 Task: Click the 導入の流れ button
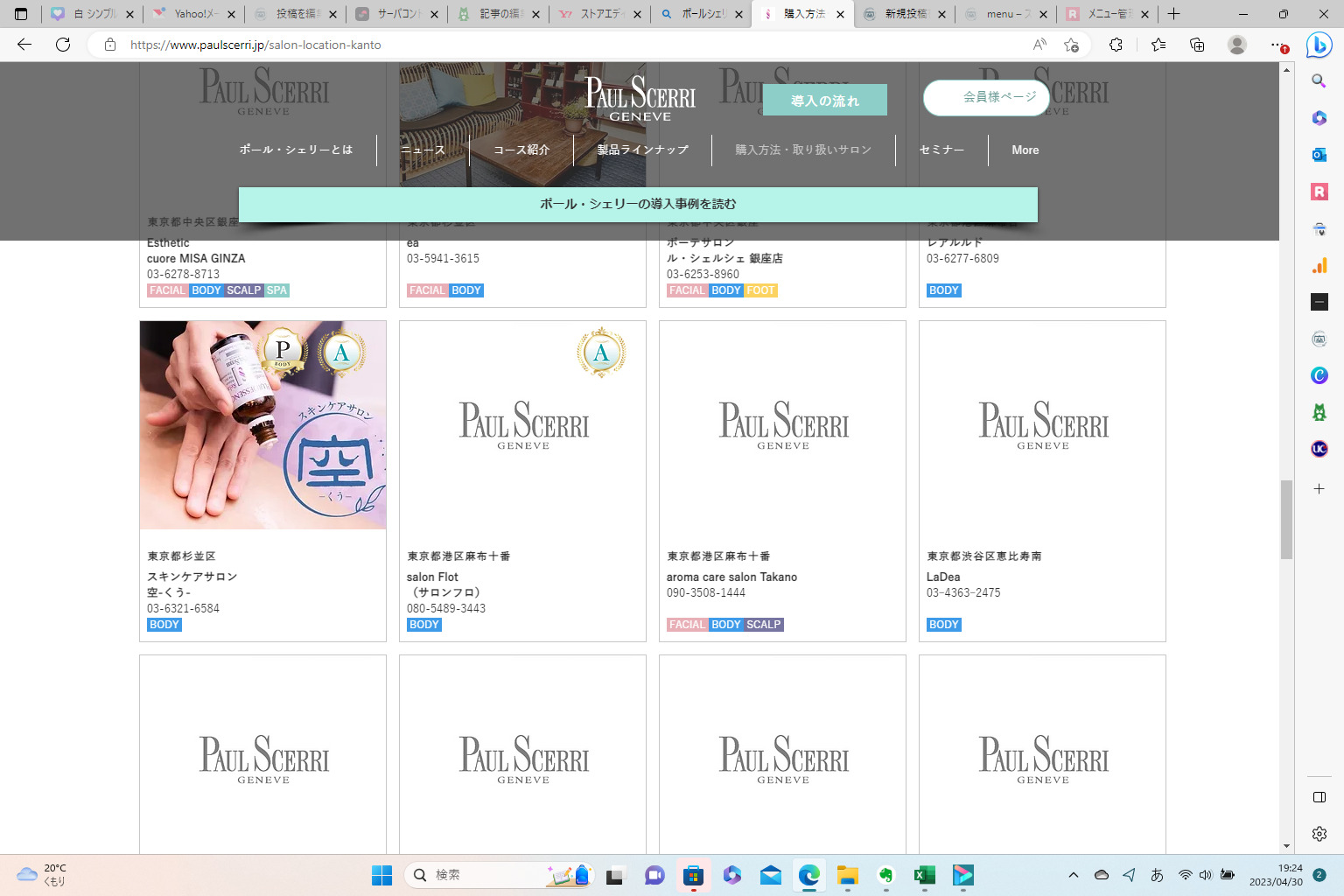click(x=825, y=101)
